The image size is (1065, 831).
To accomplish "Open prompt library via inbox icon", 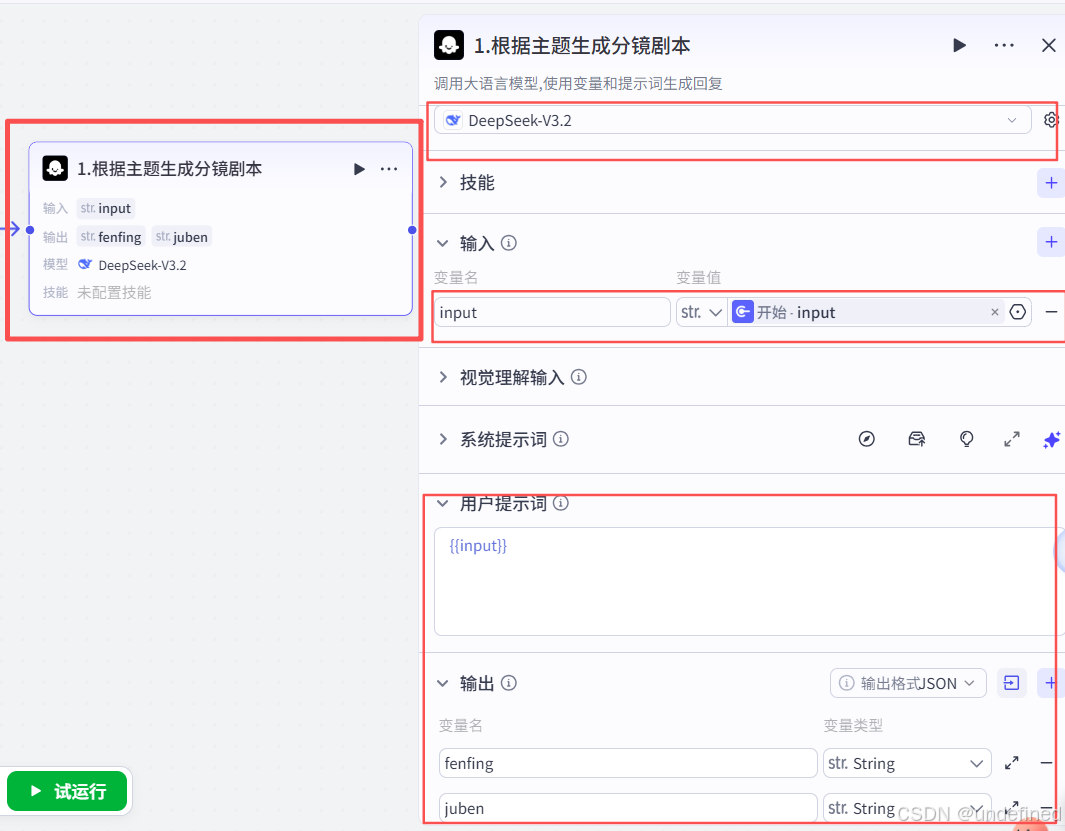I will (916, 438).
